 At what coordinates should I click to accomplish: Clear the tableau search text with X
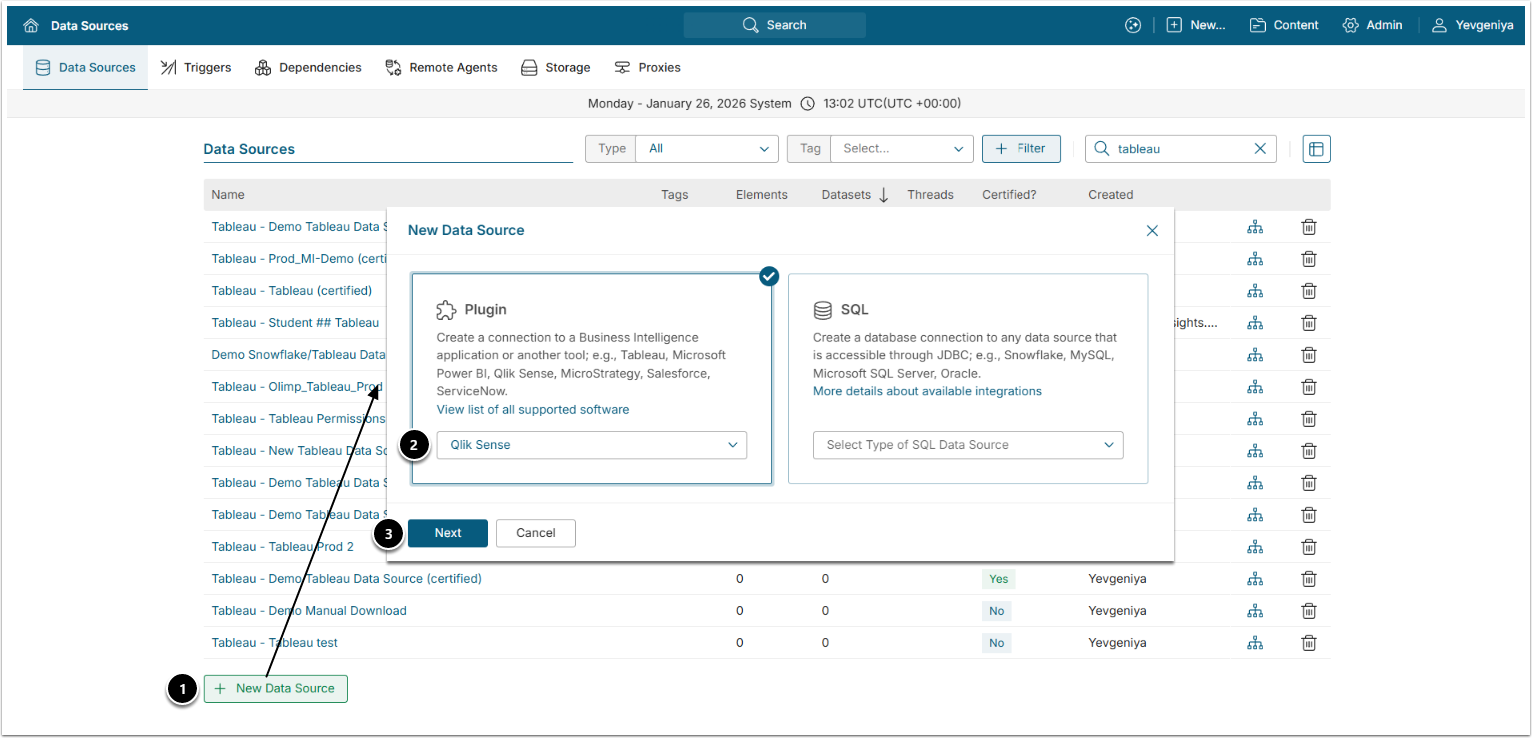pos(1260,149)
